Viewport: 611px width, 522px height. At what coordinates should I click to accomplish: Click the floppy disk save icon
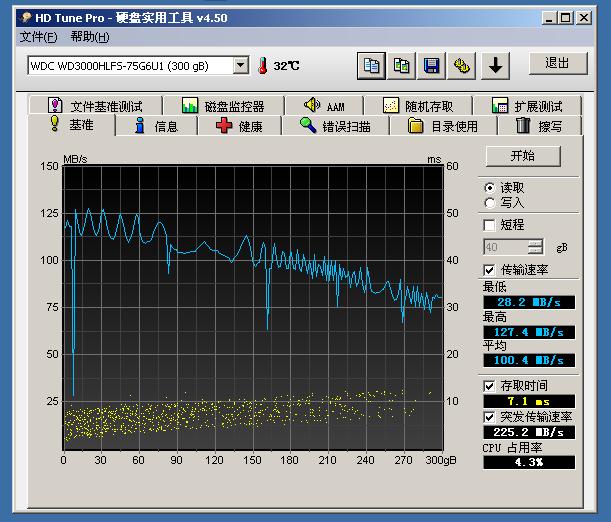(x=432, y=66)
